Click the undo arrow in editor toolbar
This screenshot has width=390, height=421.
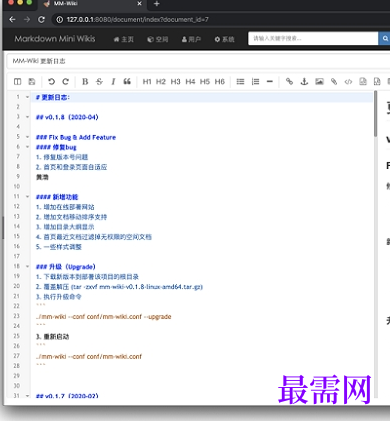51,82
